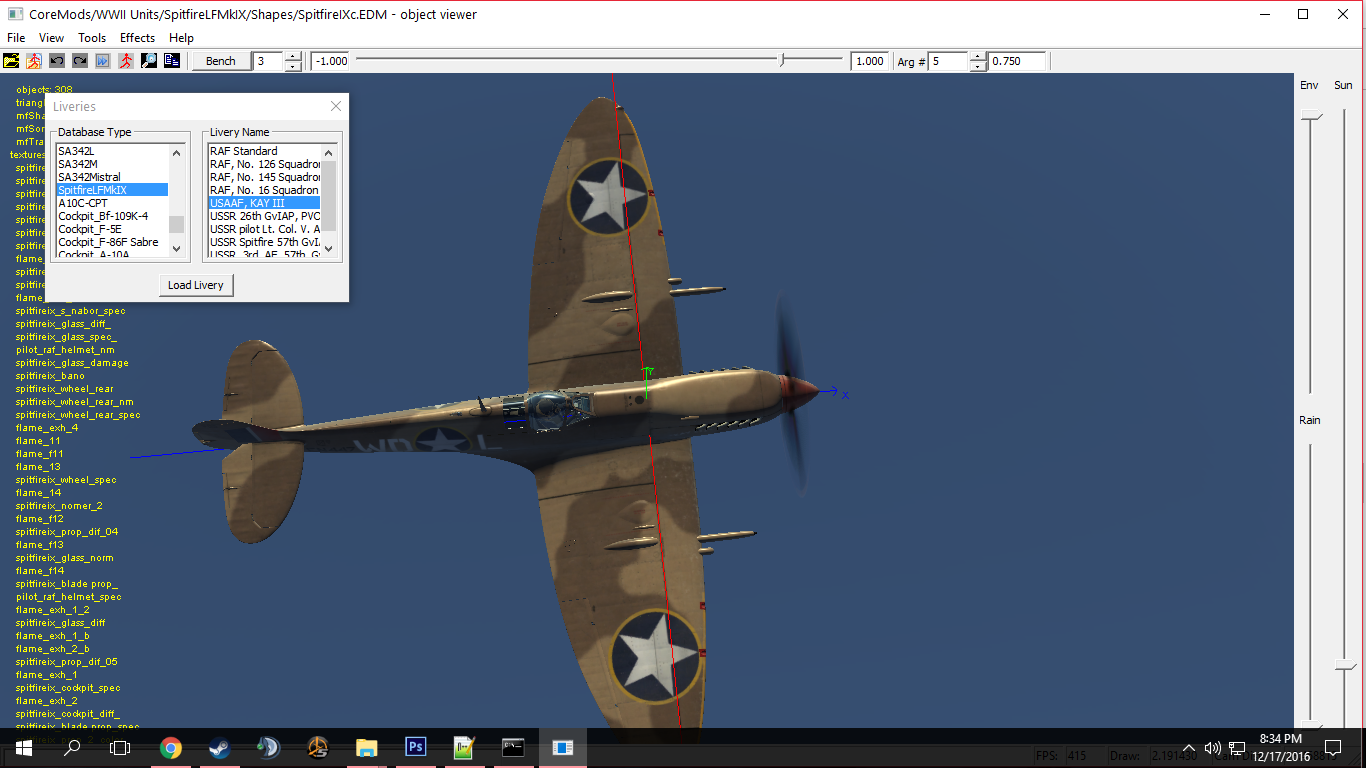1366x768 pixels.
Task: Select USSR 26th GvIAP livery
Action: pyautogui.click(x=264, y=216)
